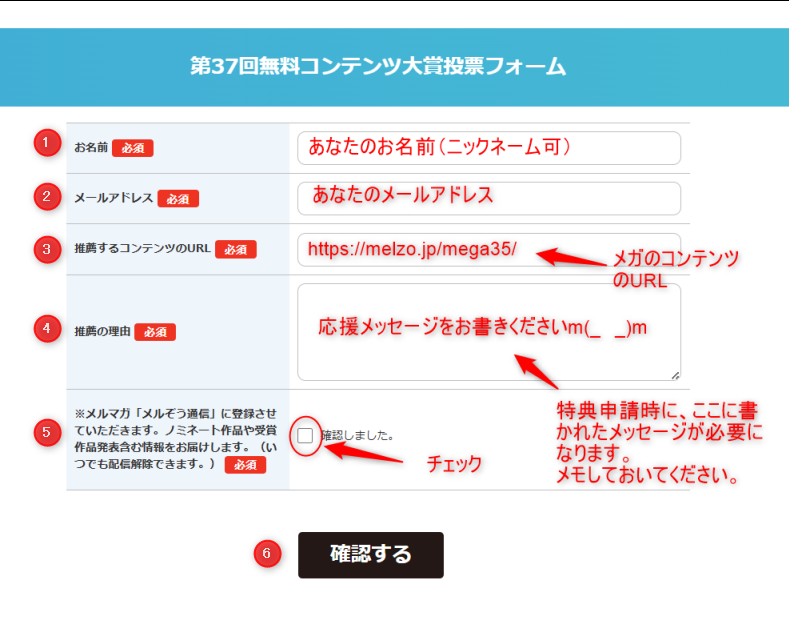The width and height of the screenshot is (789, 636).
Task: Click the 第37回無料コンテンツ大賞投票フォーム header title
Action: (378, 67)
